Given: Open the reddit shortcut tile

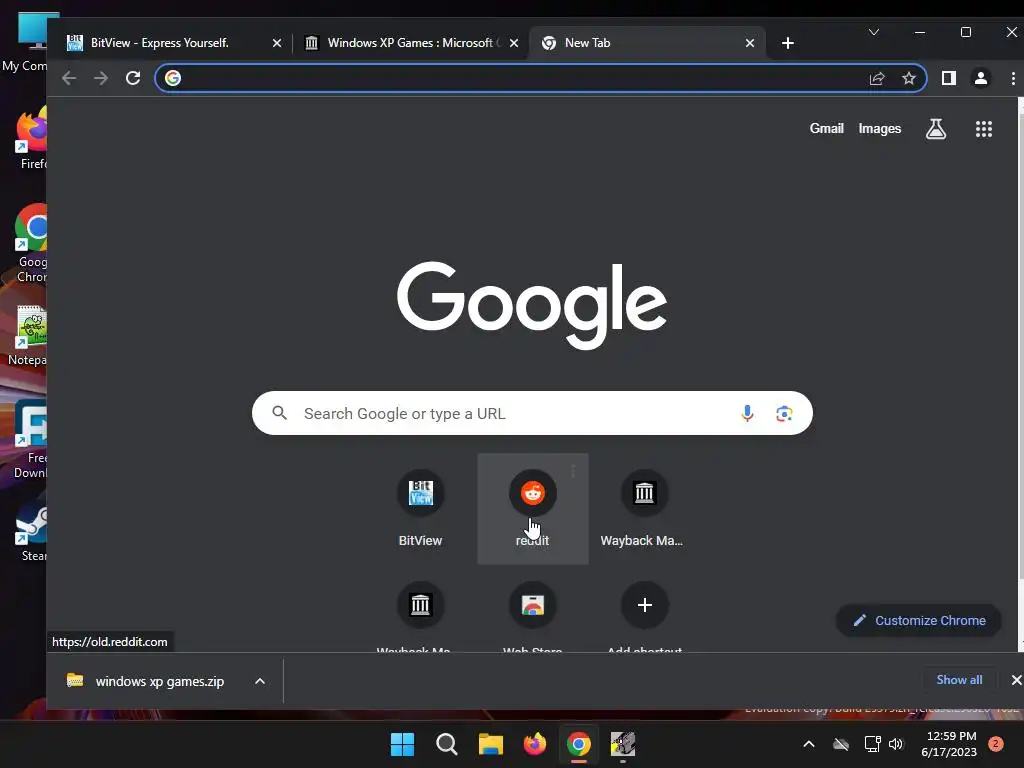Looking at the screenshot, I should click(533, 509).
